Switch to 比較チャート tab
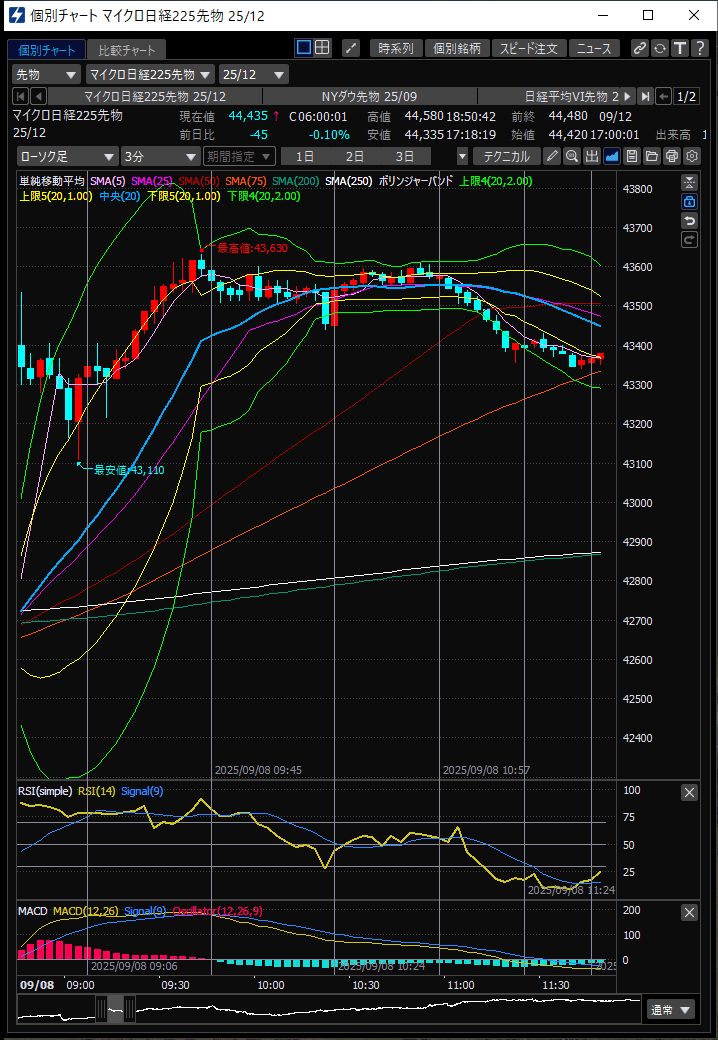 (127, 50)
